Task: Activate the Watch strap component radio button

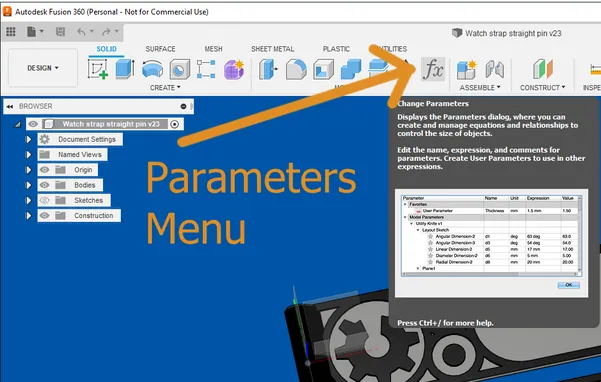Action: (175, 124)
